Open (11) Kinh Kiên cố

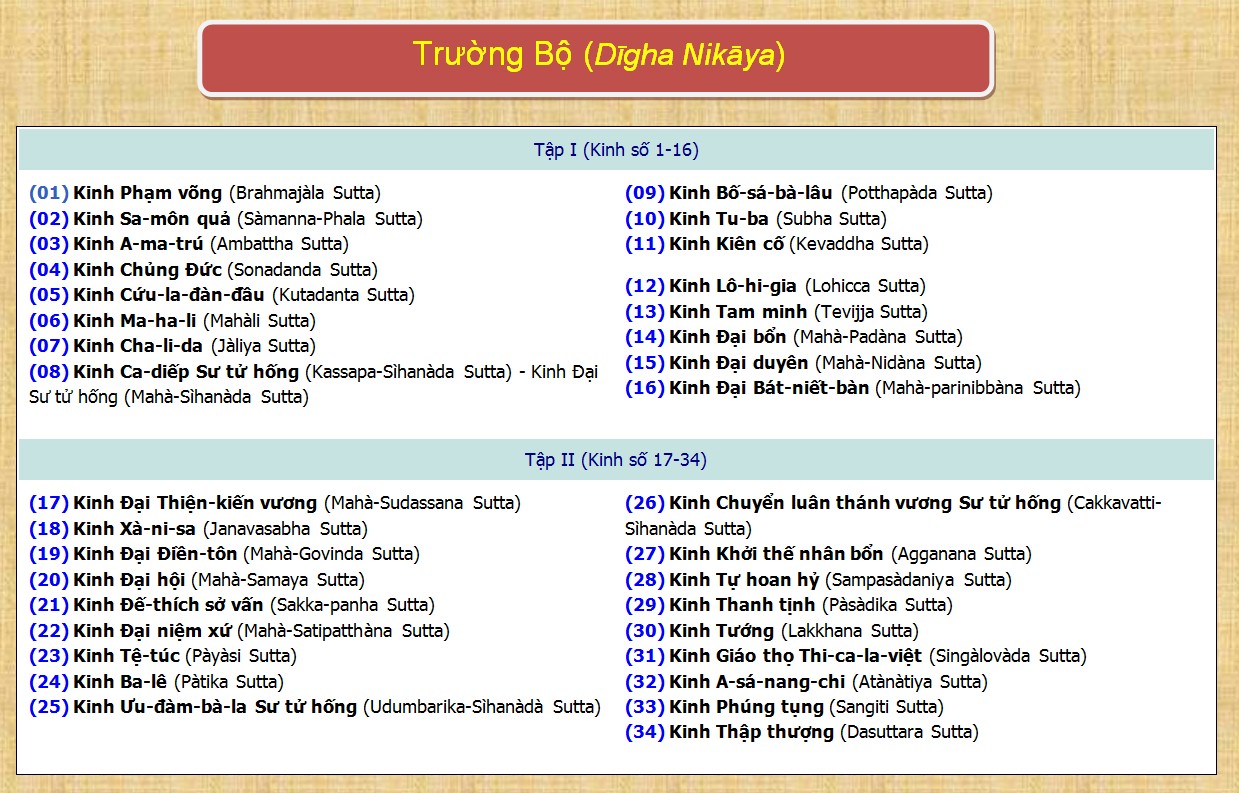point(705,243)
